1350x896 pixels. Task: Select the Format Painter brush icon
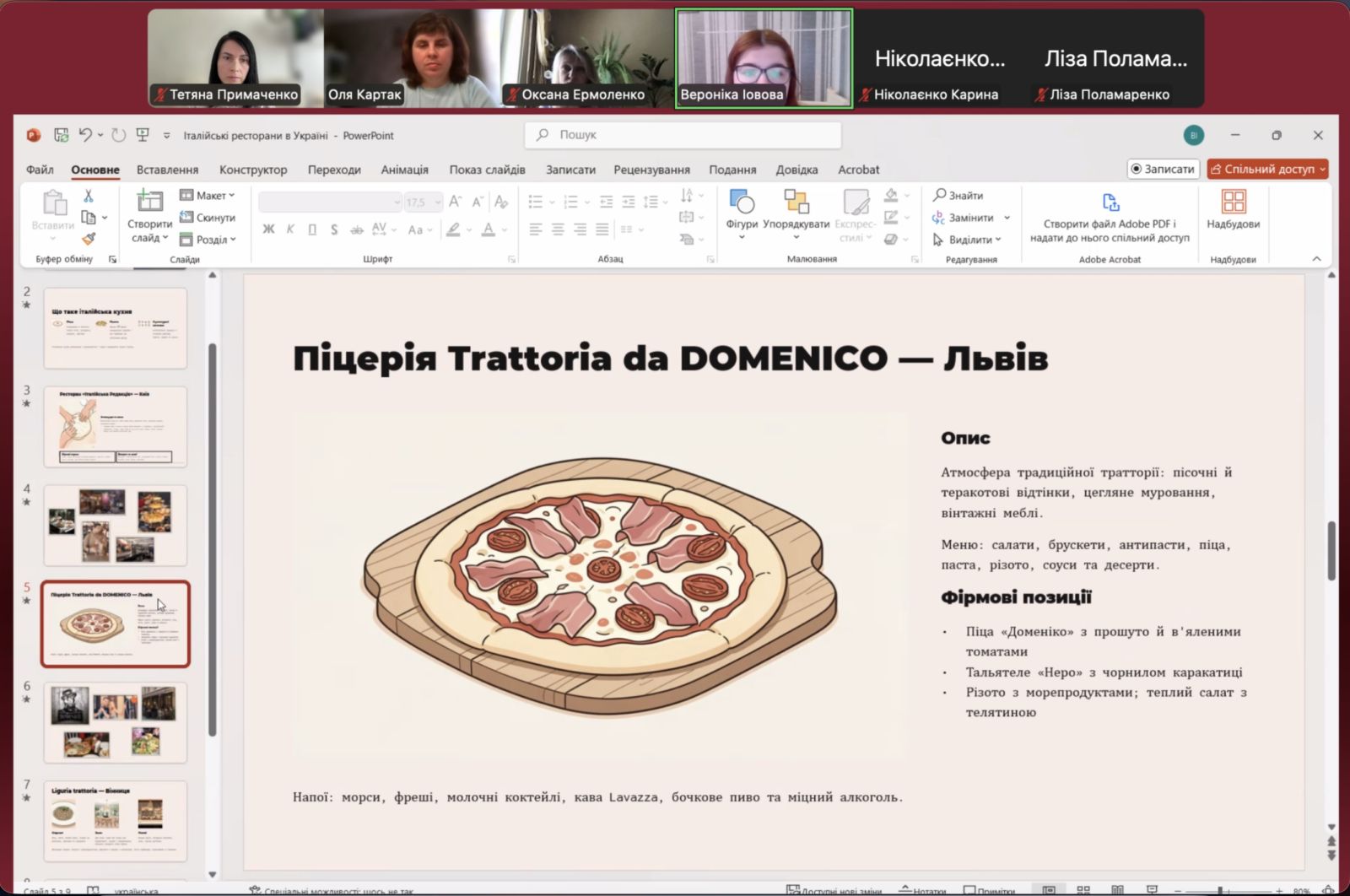[x=89, y=239]
